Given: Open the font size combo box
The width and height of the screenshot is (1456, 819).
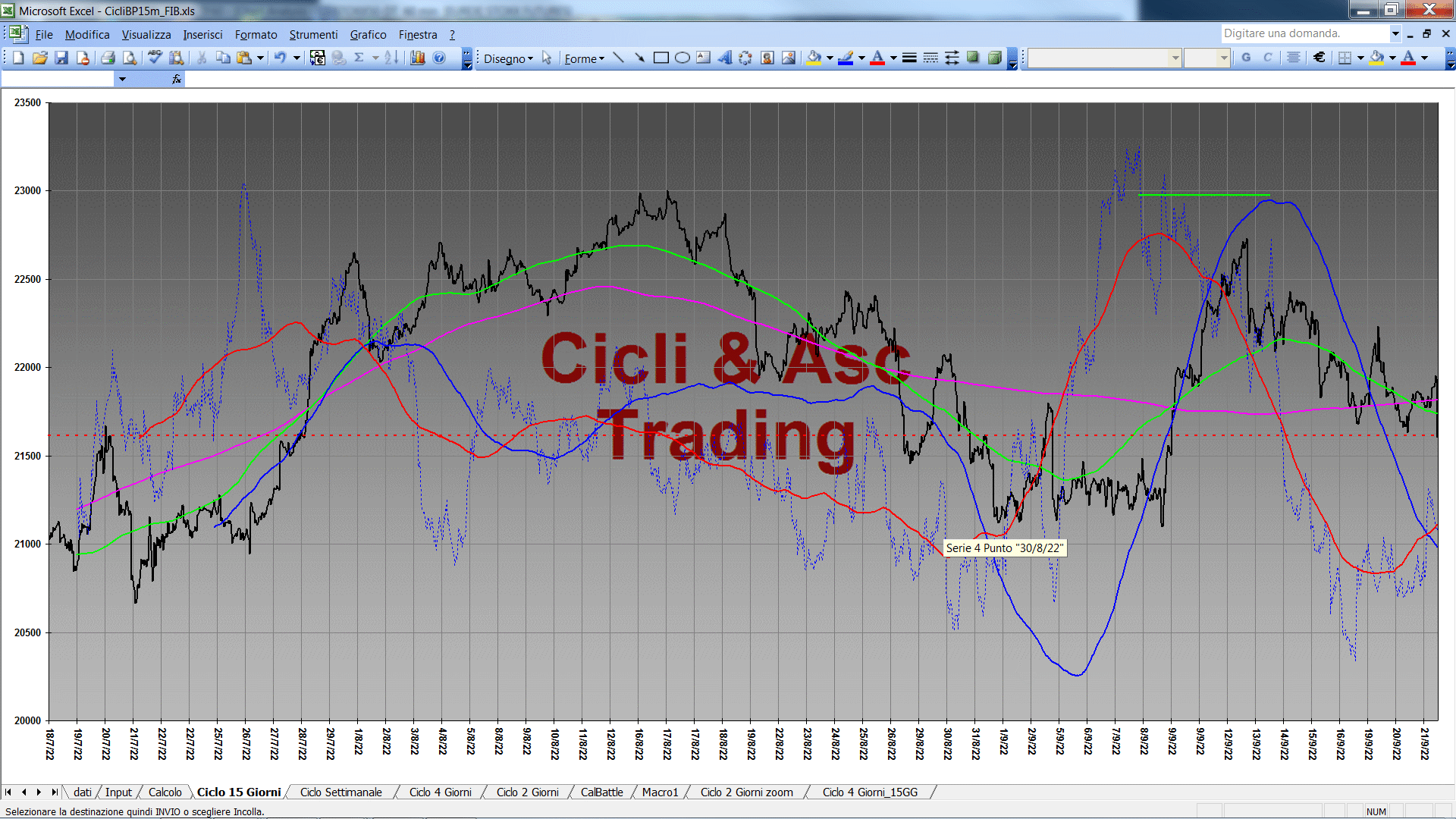Looking at the screenshot, I should (x=1207, y=58).
